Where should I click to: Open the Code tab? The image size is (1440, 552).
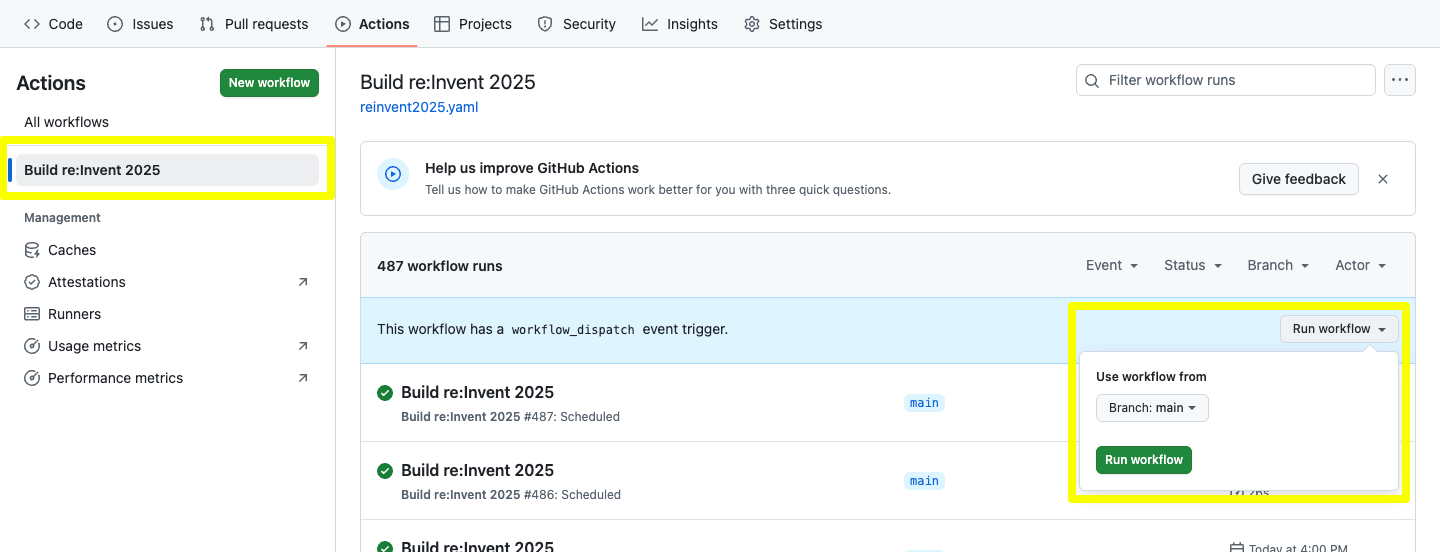pos(53,24)
